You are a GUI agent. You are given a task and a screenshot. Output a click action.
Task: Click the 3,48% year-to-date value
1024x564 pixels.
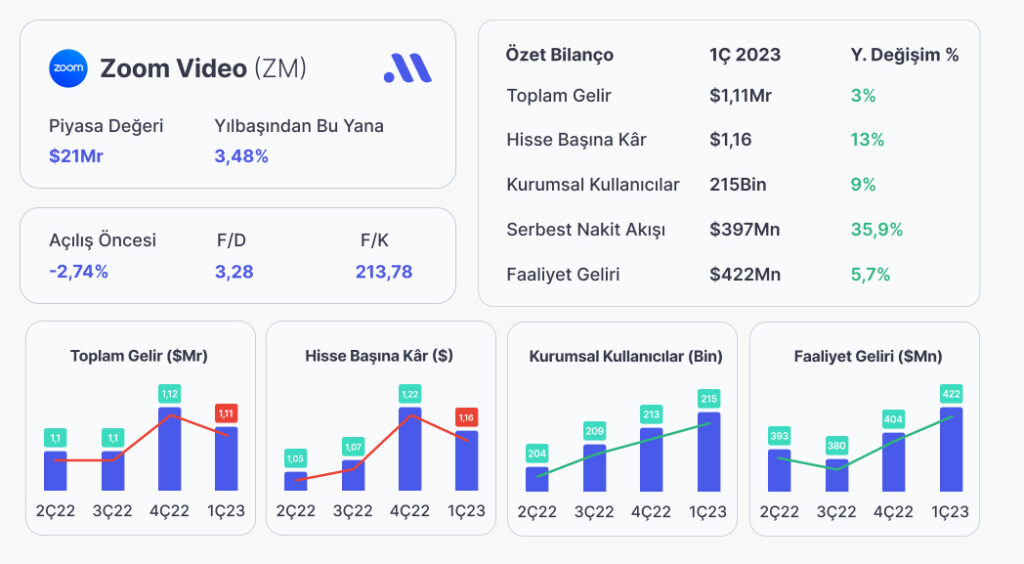pyautogui.click(x=242, y=156)
